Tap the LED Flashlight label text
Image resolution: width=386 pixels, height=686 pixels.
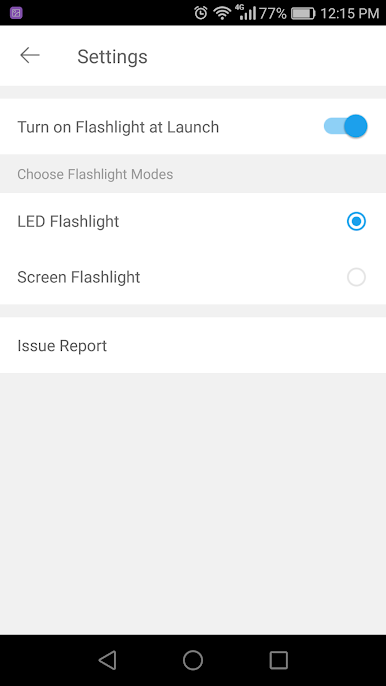[x=68, y=221]
